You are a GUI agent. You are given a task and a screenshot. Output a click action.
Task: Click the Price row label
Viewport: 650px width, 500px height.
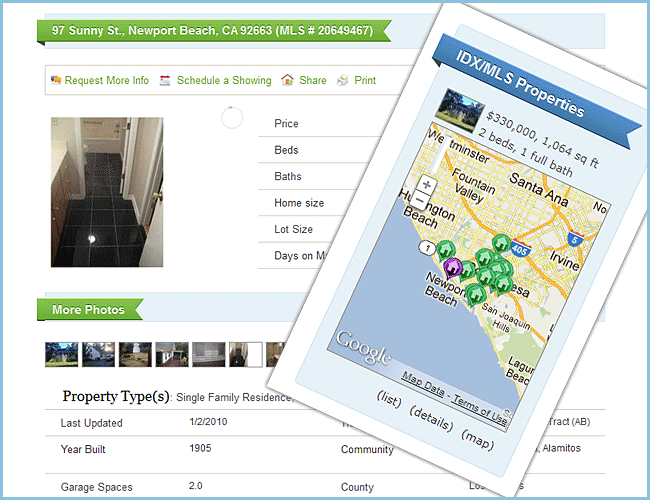pos(286,124)
